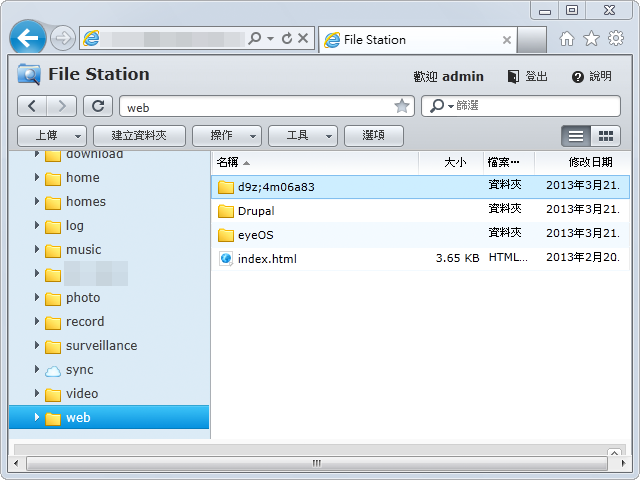Viewport: 640px width, 480px height.
Task: Expand the log folder tree node
Action: [37, 225]
